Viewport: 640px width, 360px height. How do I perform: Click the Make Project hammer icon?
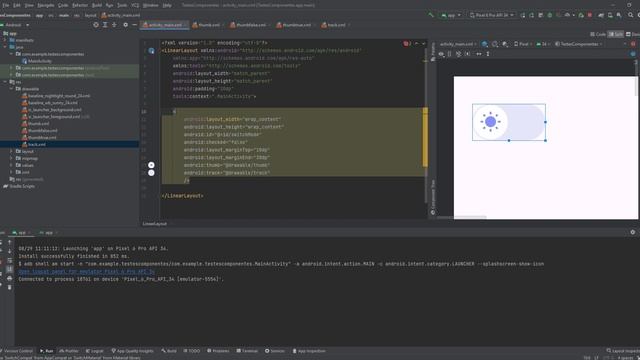[x=431, y=15]
